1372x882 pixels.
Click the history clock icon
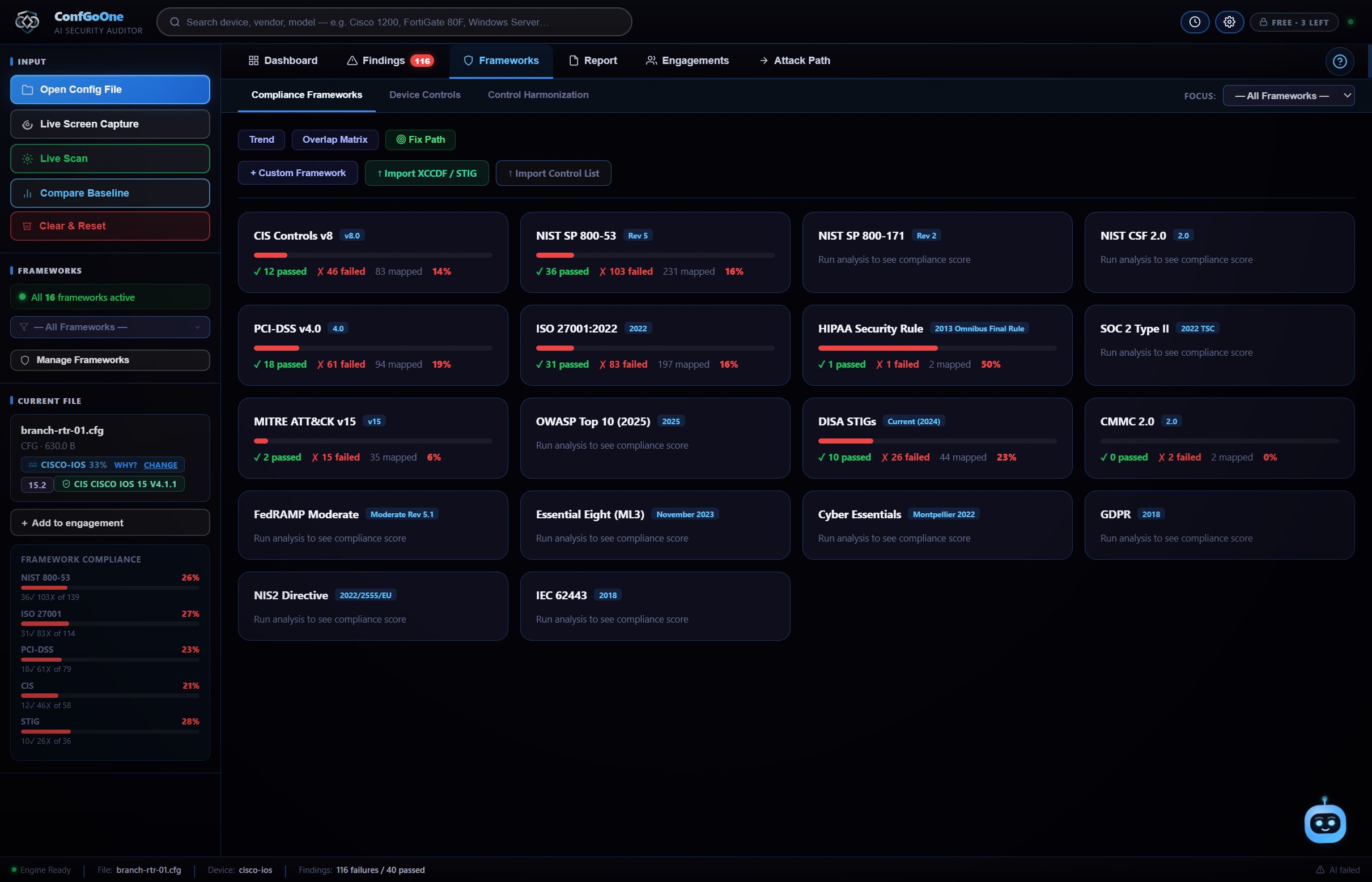click(1195, 22)
